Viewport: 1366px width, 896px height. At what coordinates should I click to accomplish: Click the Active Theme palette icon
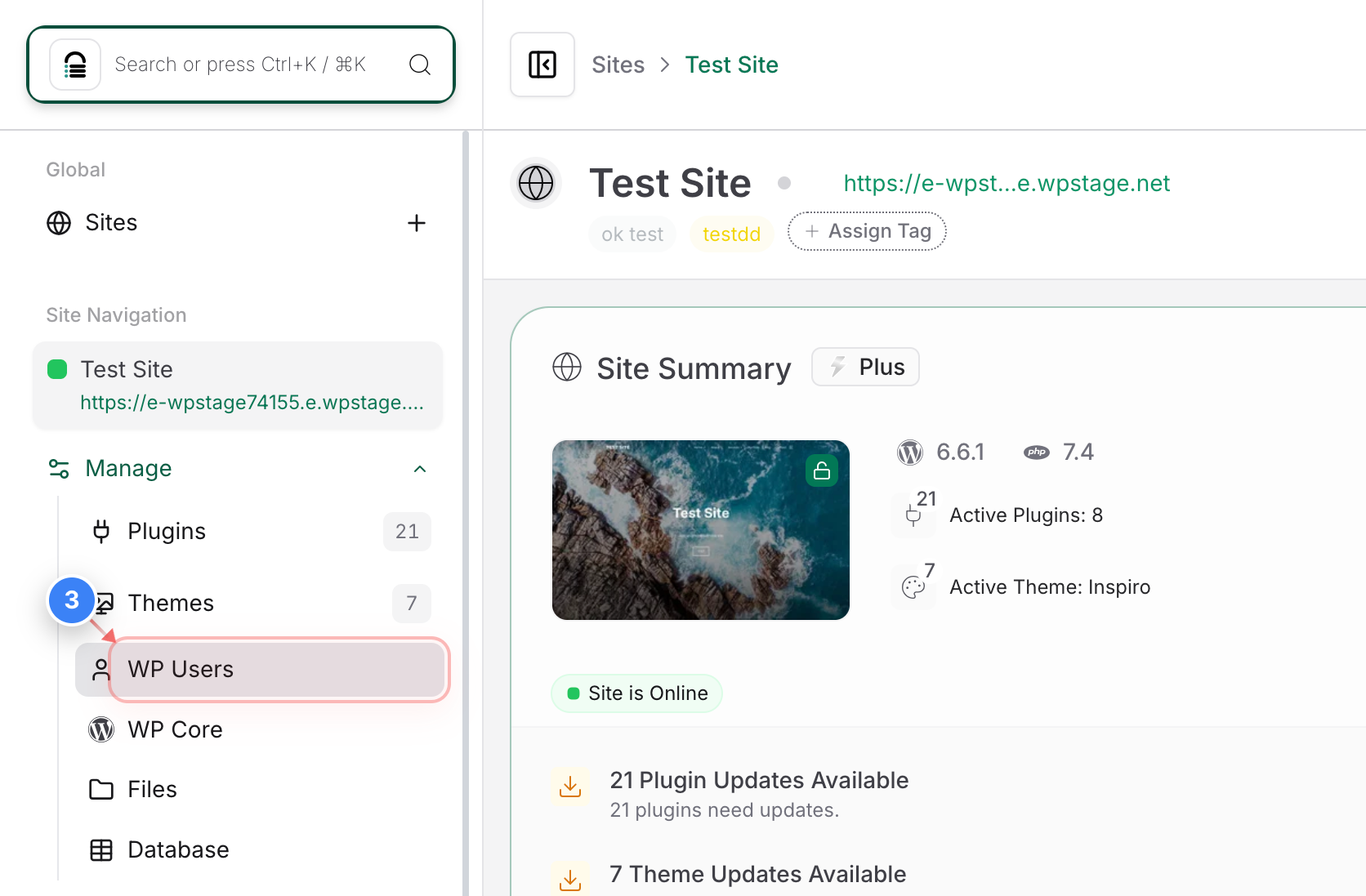pos(913,587)
